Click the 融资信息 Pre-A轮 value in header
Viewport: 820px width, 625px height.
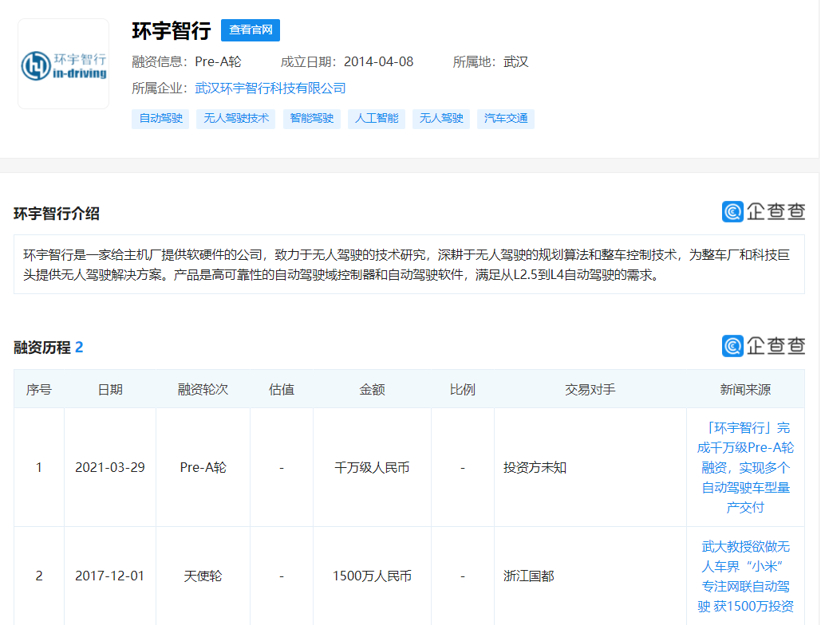point(218,62)
